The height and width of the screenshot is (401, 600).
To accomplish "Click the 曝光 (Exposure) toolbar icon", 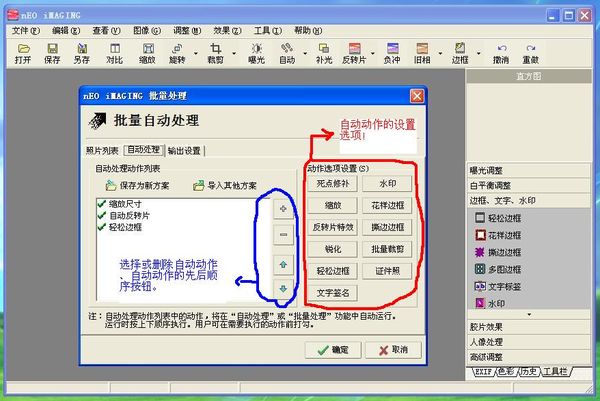I will click(x=257, y=52).
